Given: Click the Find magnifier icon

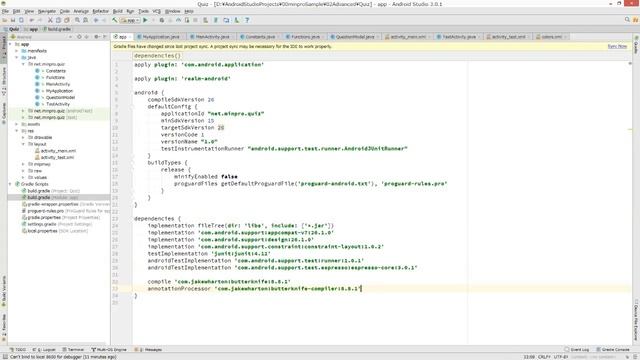Looking at the screenshot, I should [77, 20].
